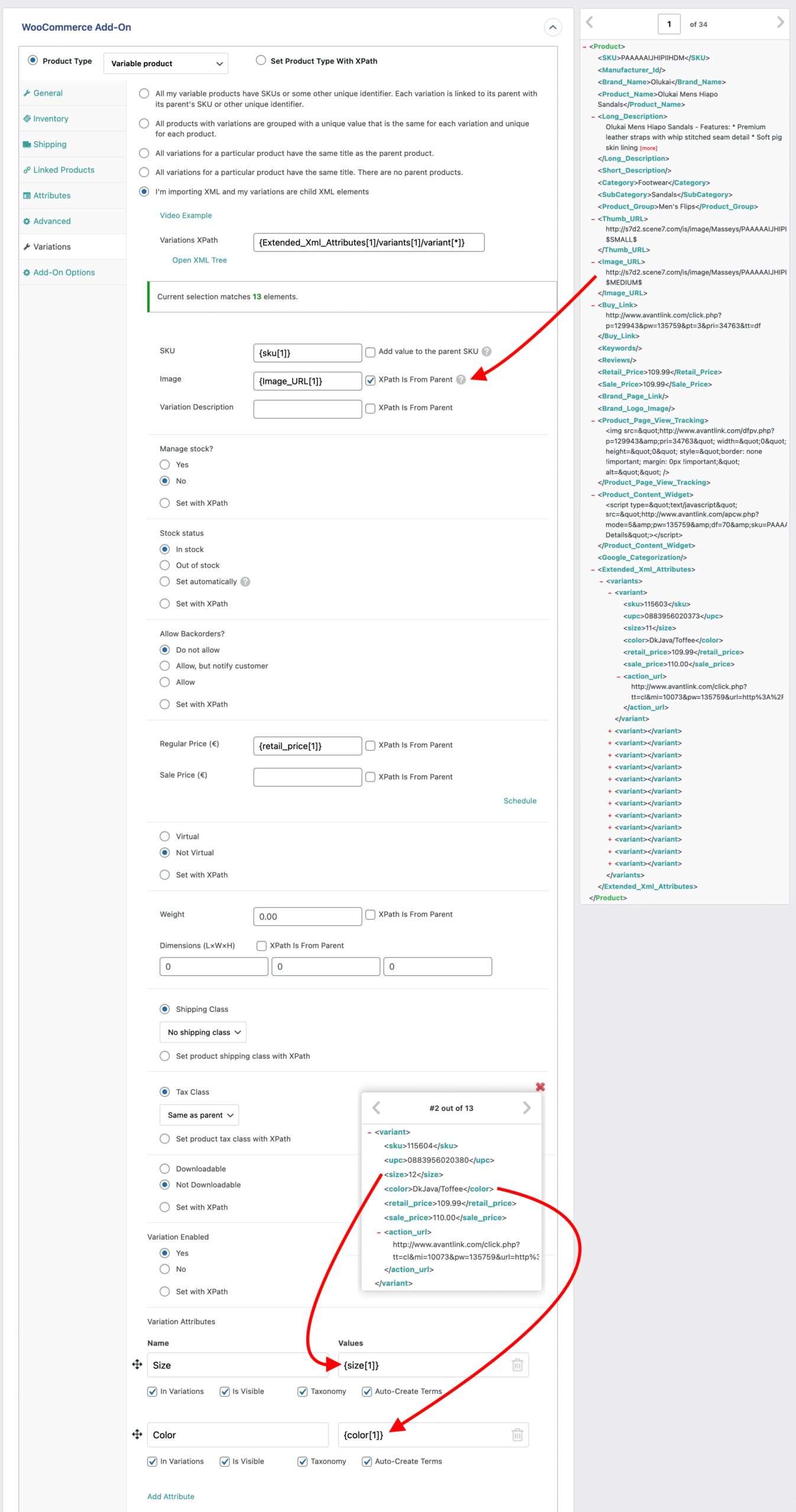Open the No shipping class dropdown
796x1512 pixels.
coord(203,1032)
